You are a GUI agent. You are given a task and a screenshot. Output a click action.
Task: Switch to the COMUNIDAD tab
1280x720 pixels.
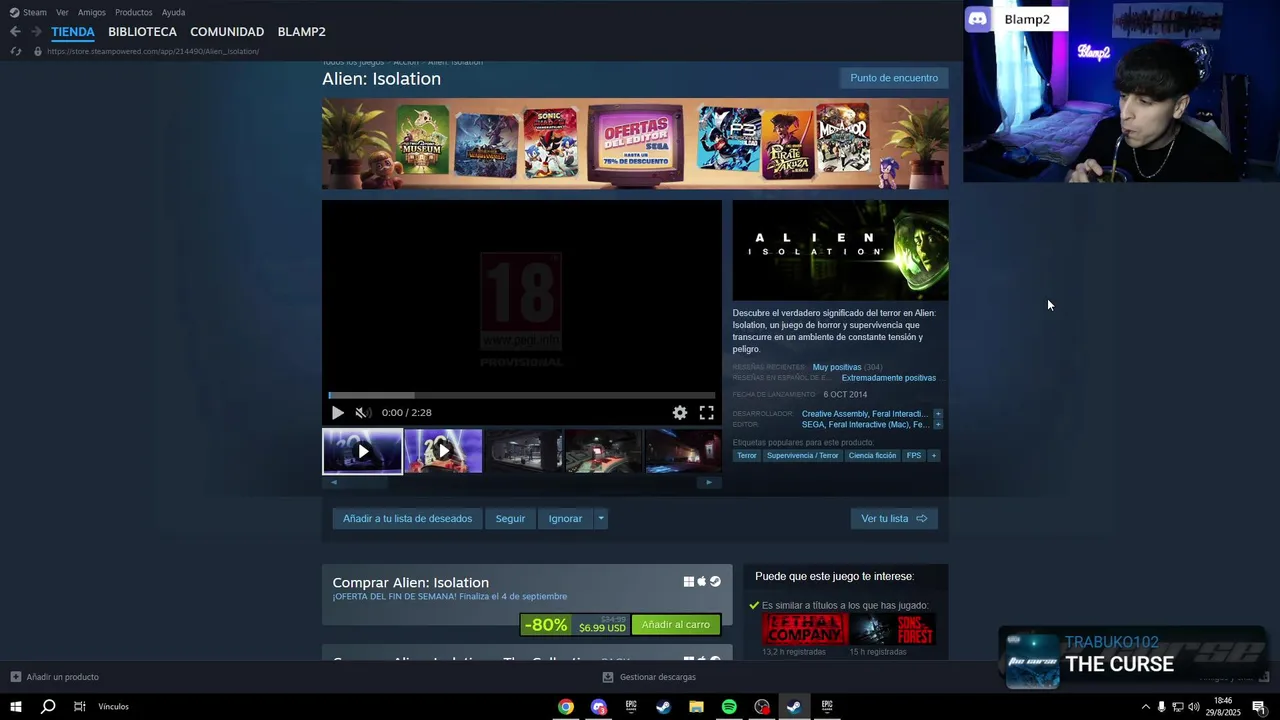coord(227,32)
